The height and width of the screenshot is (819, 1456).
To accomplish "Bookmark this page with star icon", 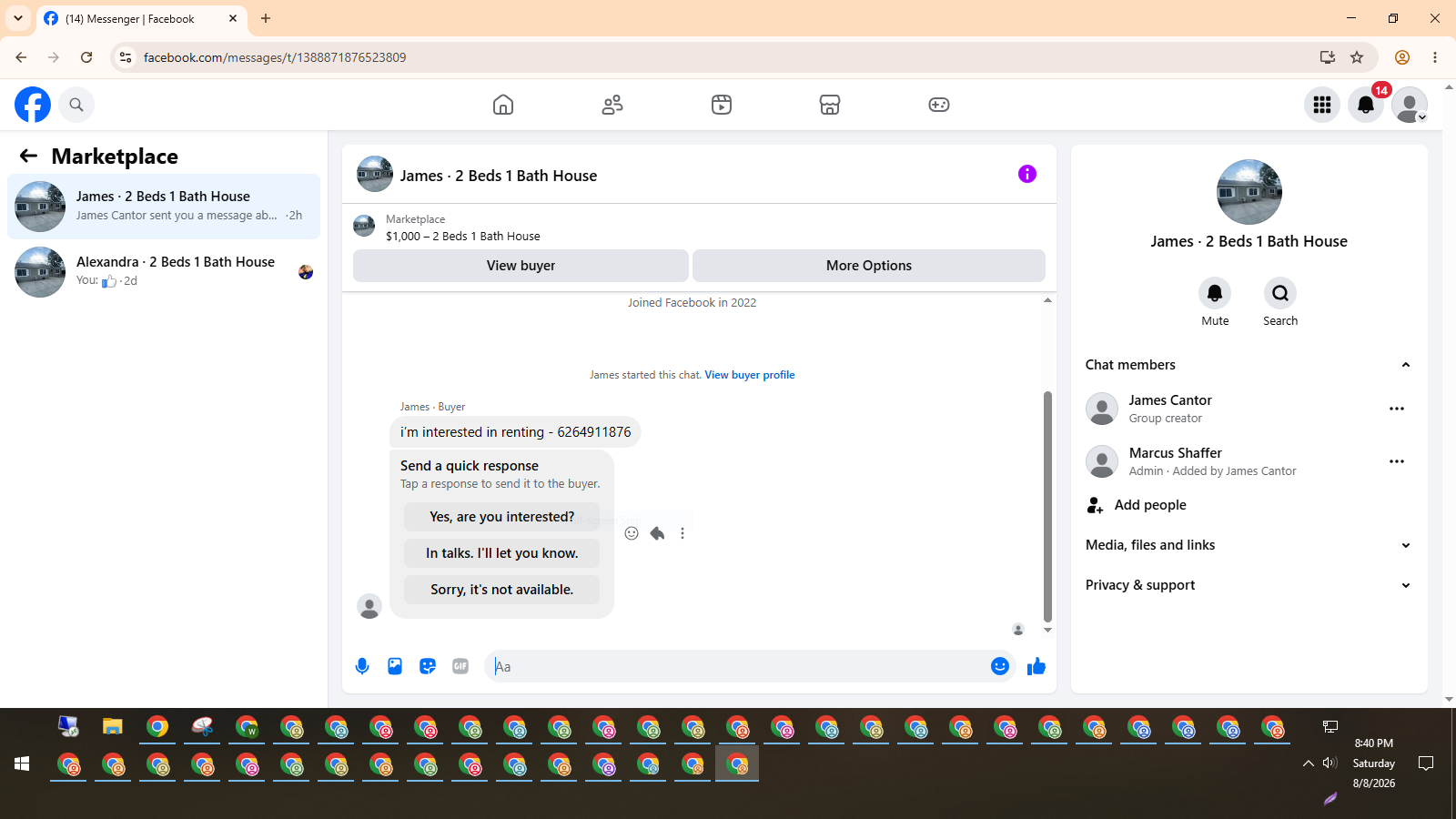I will (x=1357, y=57).
